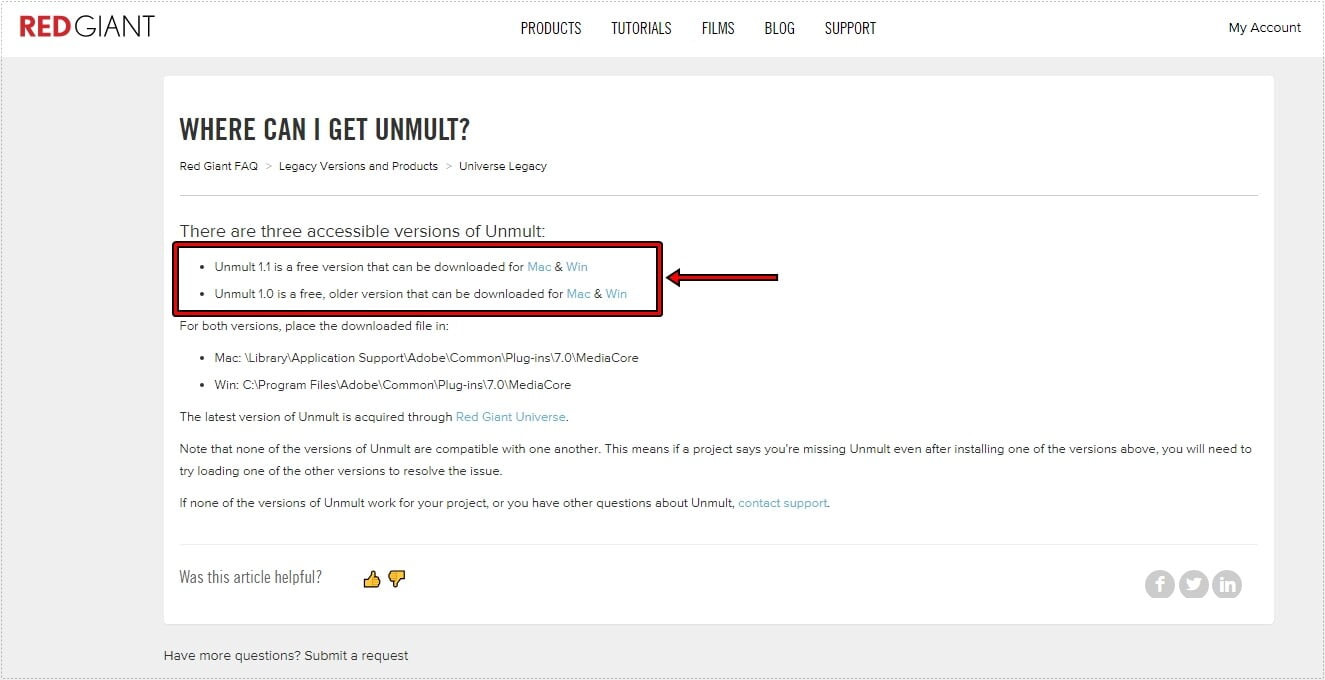This screenshot has height=680, width=1325.
Task: Click the Mac plug-in folder path text
Action: pos(426,358)
